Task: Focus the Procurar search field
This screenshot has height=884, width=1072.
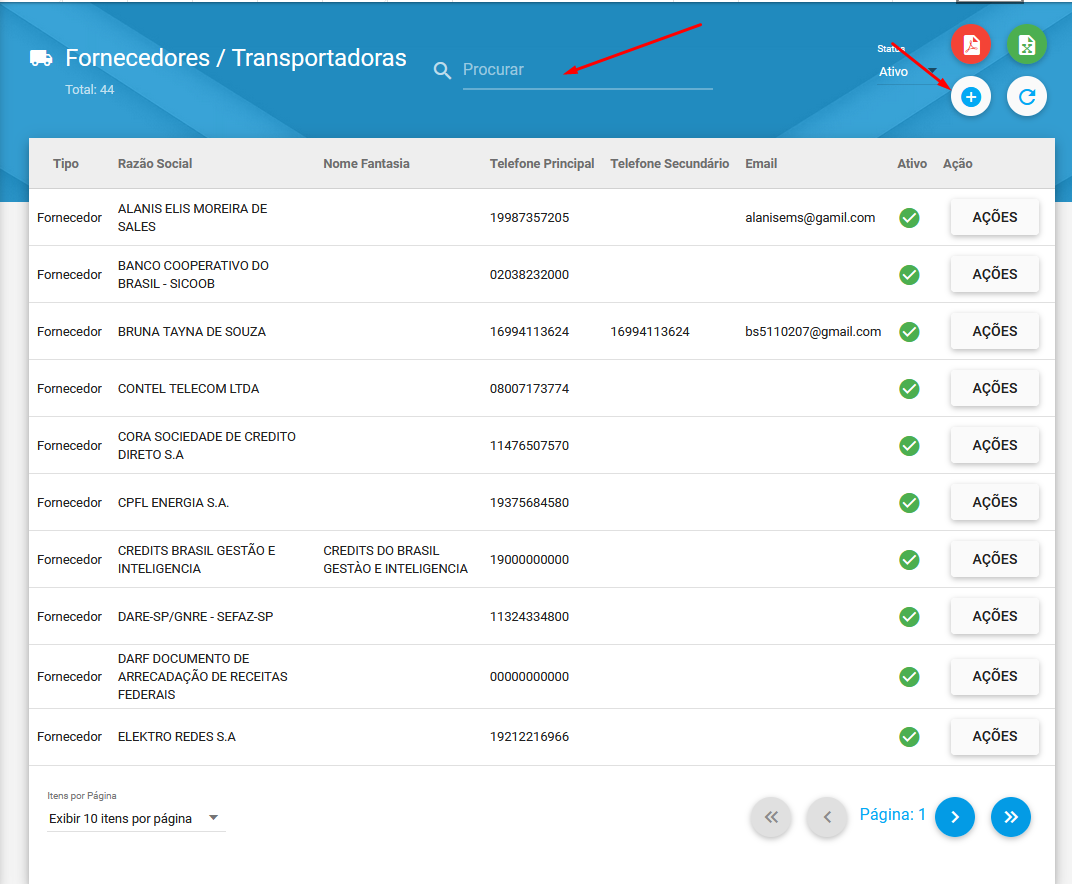Action: coord(587,70)
